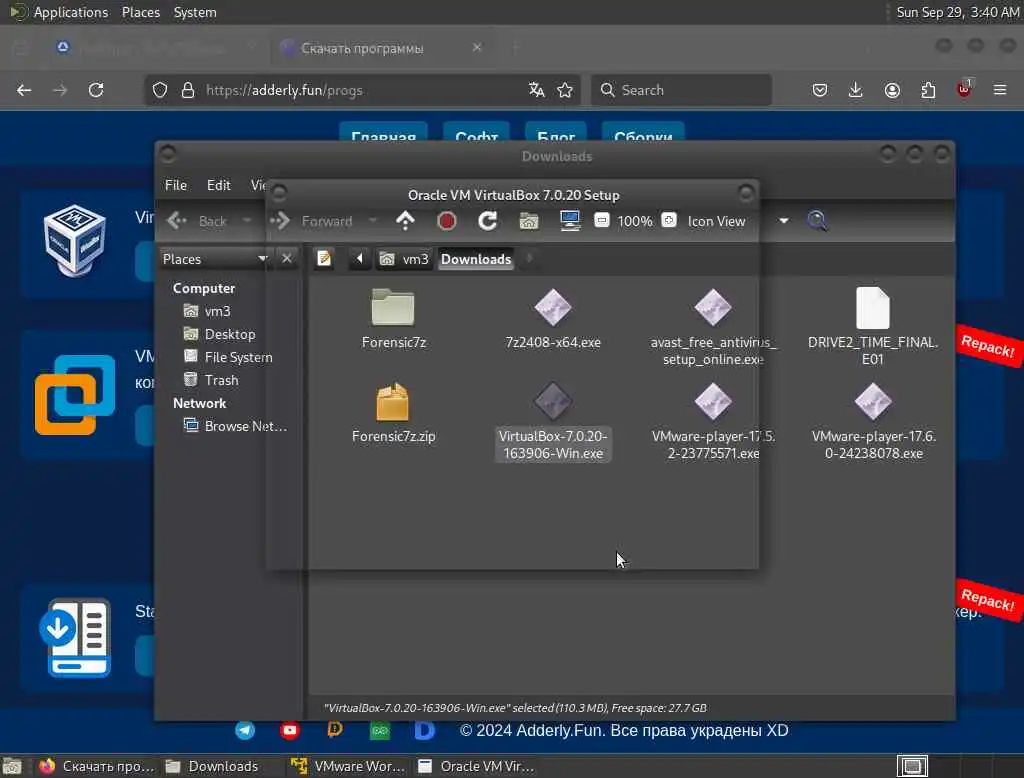This screenshot has width=1024, height=778.
Task: Open Back history dropdown arrow
Action: point(246,221)
